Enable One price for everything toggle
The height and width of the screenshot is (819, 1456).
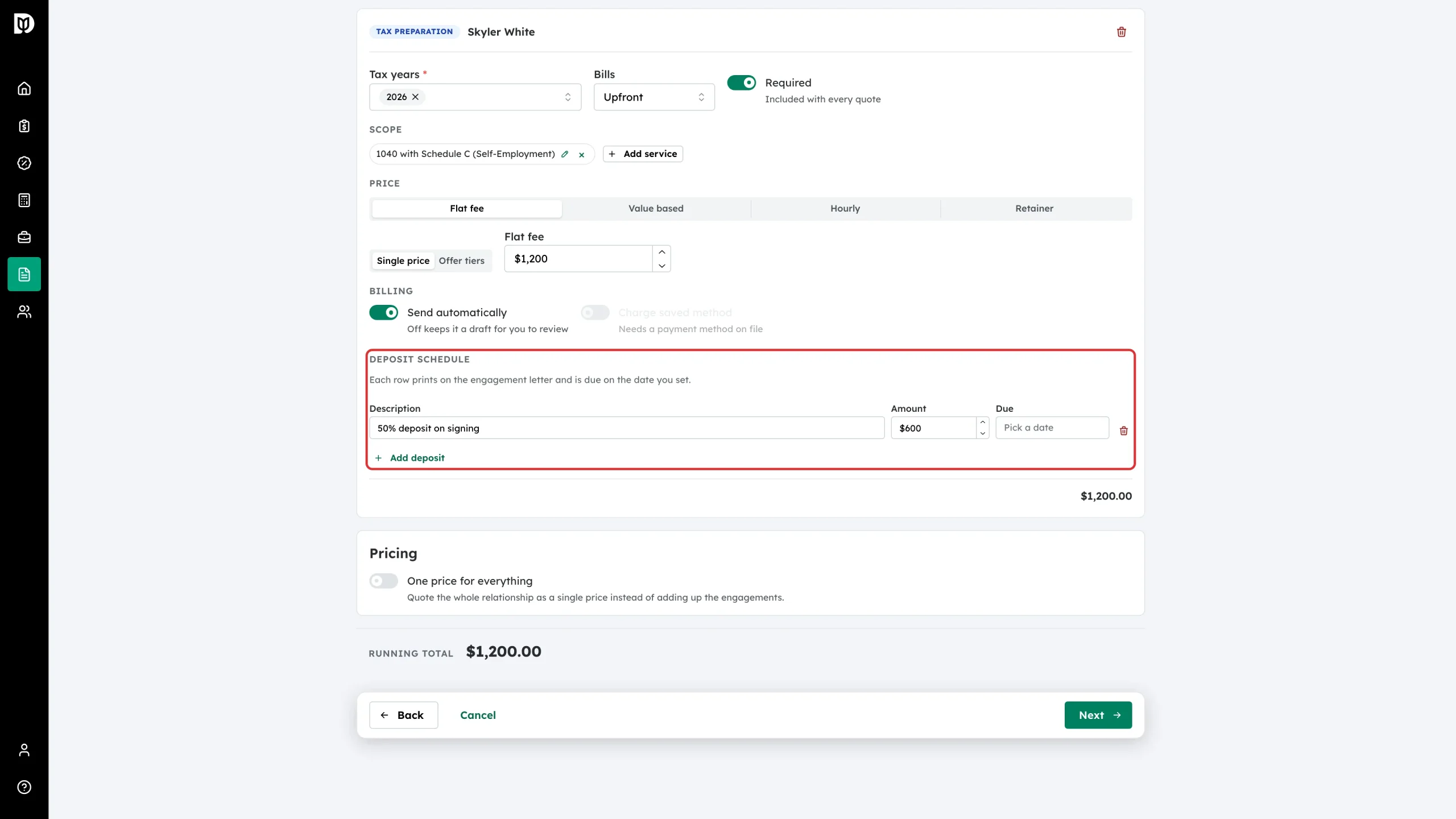384,581
